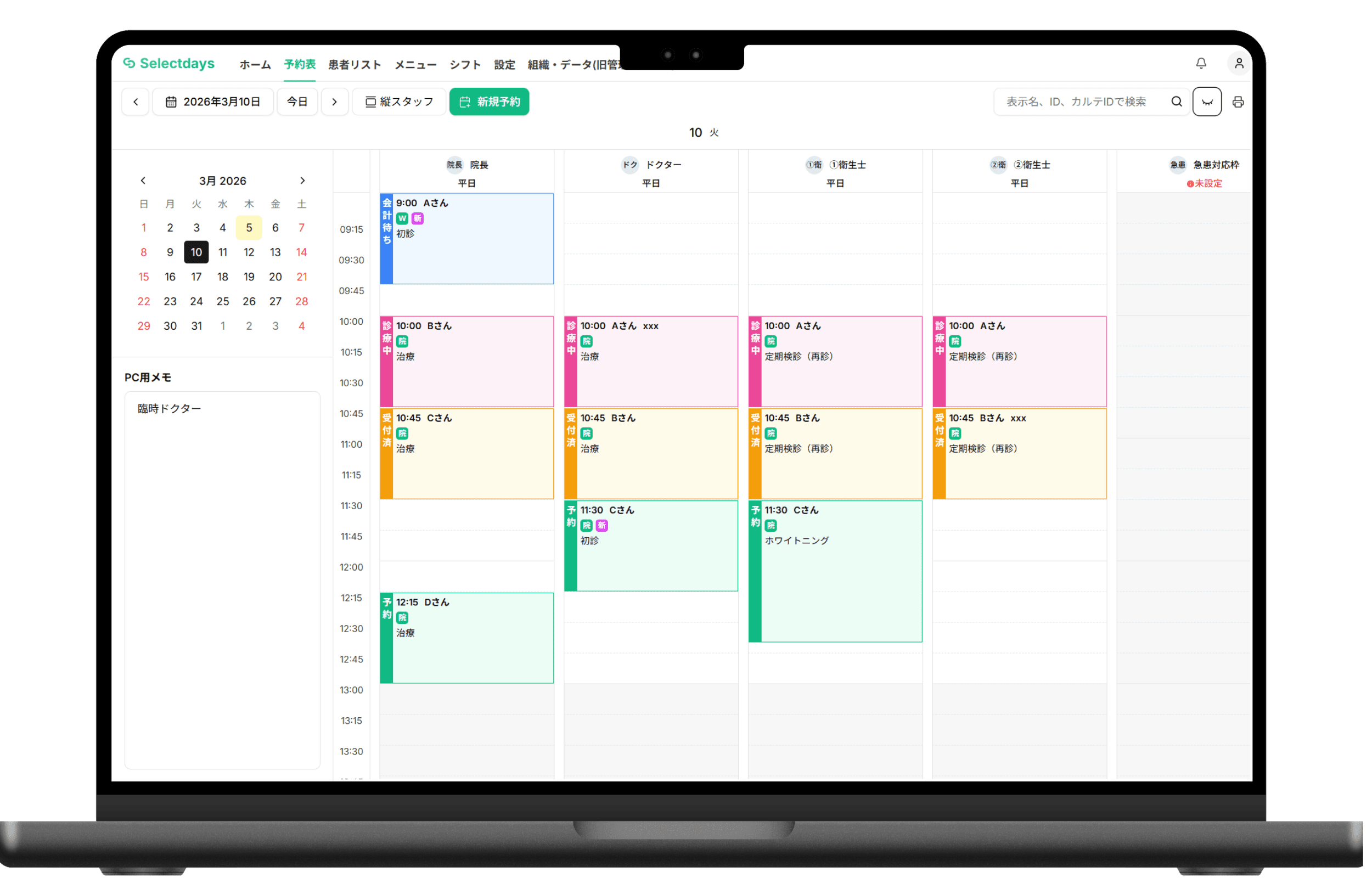Show previous month in mini calendar
This screenshot has height=878, width=1372.
pyautogui.click(x=144, y=181)
